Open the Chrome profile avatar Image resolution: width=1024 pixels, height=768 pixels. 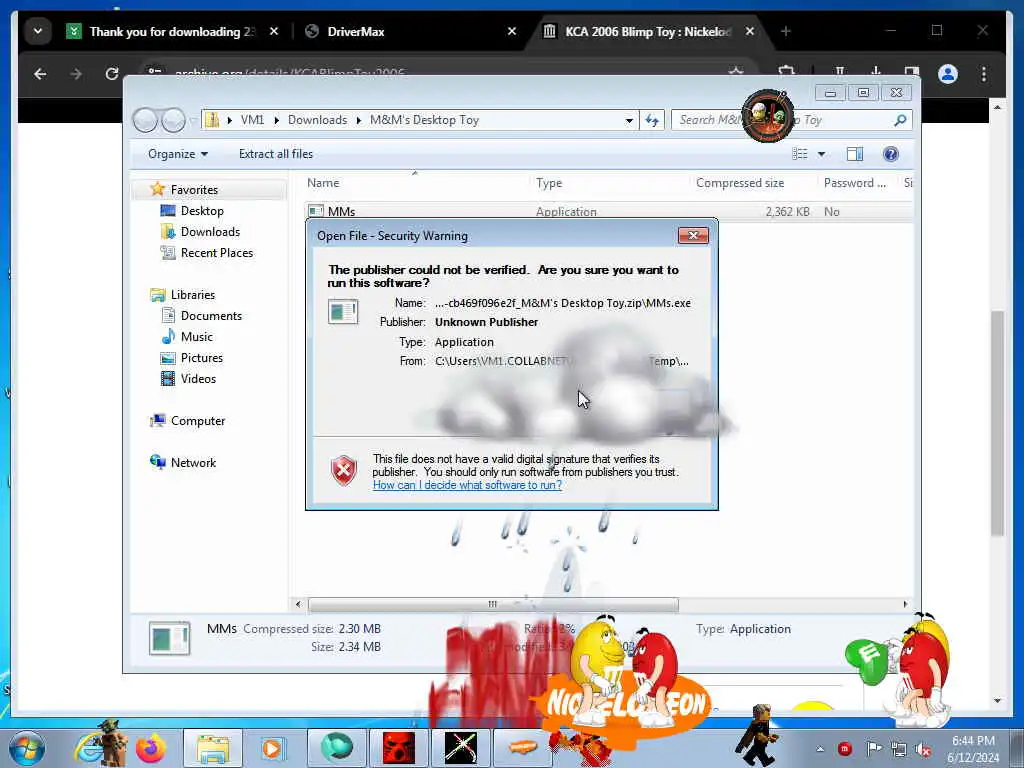coord(948,74)
